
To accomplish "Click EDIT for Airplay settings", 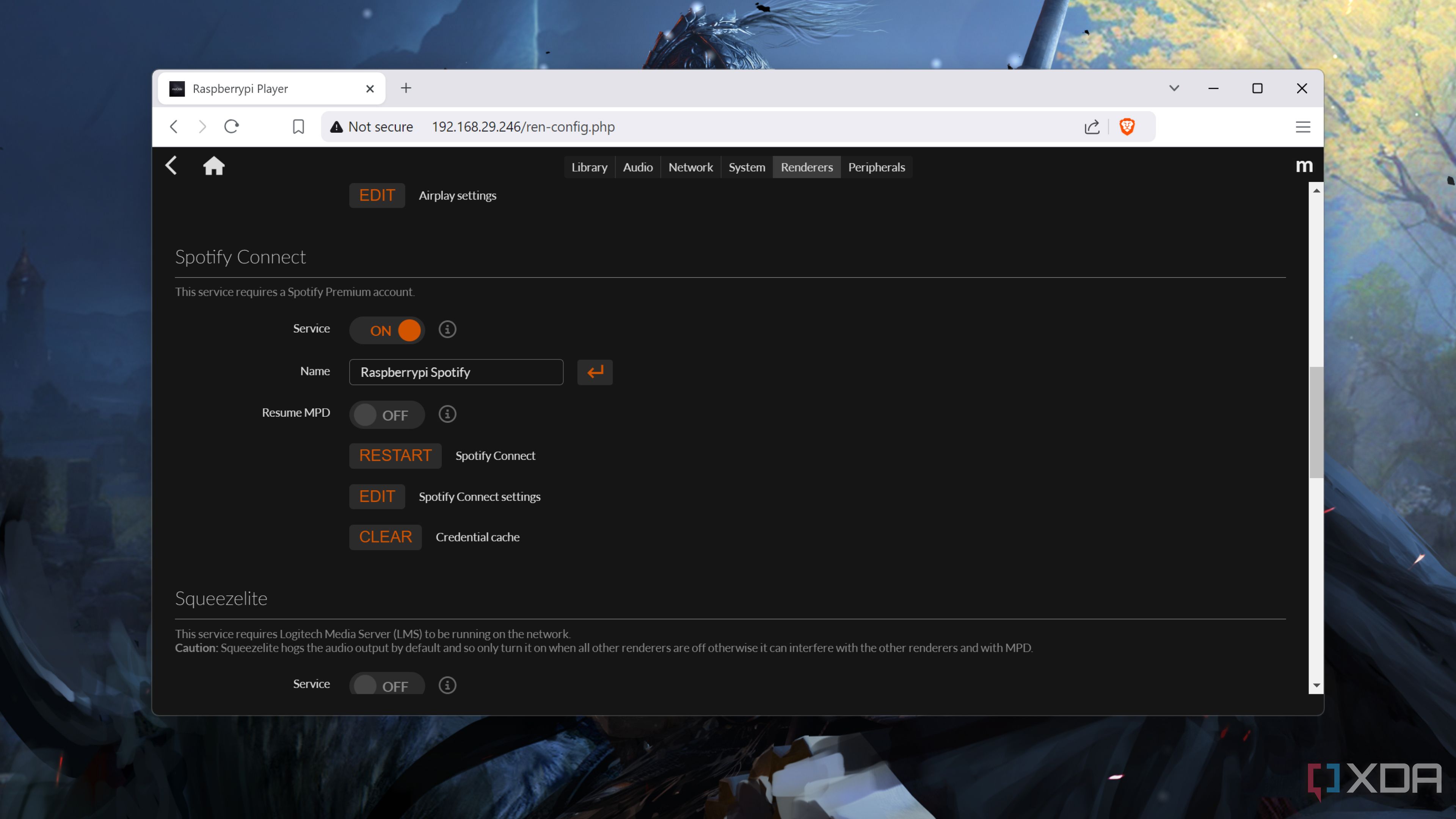I will pyautogui.click(x=377, y=196).
